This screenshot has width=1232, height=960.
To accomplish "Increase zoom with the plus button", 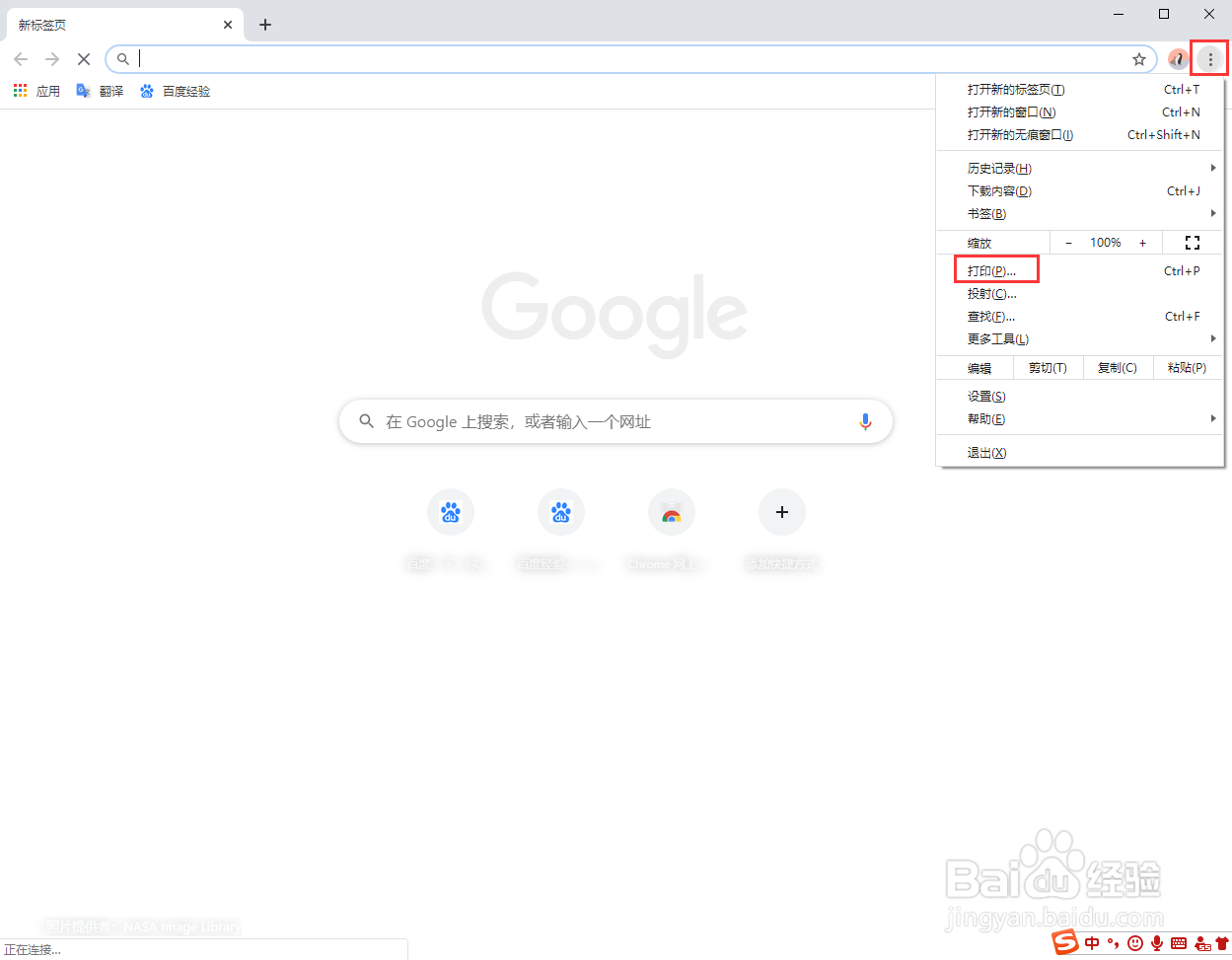I will pyautogui.click(x=1143, y=243).
